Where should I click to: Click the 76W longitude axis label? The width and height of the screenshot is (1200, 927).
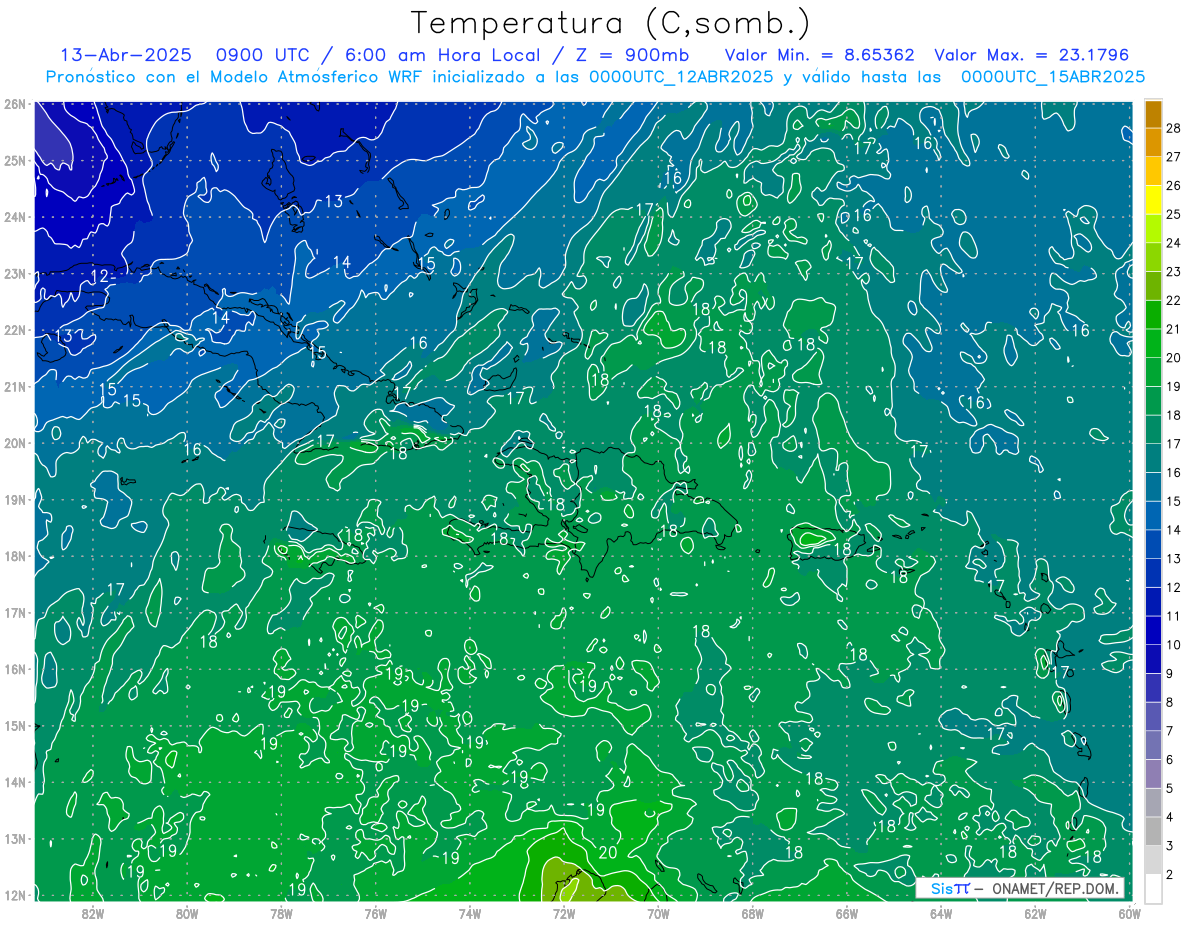pyautogui.click(x=375, y=912)
